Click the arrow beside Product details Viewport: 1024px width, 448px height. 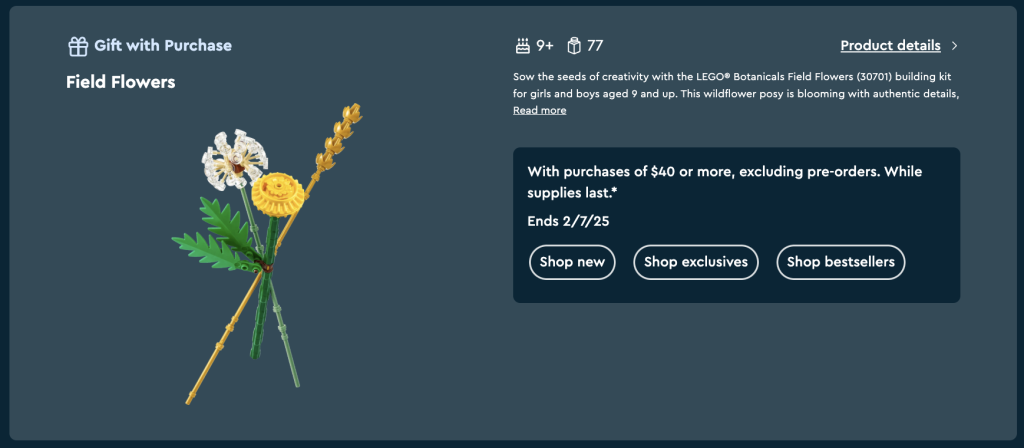tap(955, 46)
